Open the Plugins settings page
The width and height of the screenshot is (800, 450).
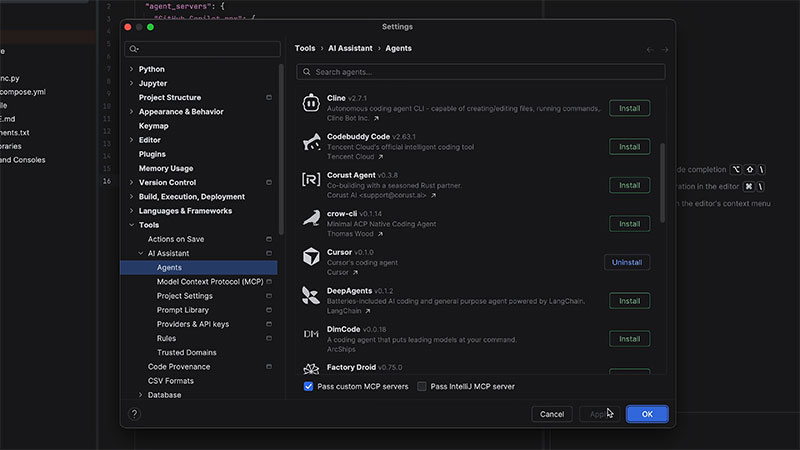pos(152,154)
